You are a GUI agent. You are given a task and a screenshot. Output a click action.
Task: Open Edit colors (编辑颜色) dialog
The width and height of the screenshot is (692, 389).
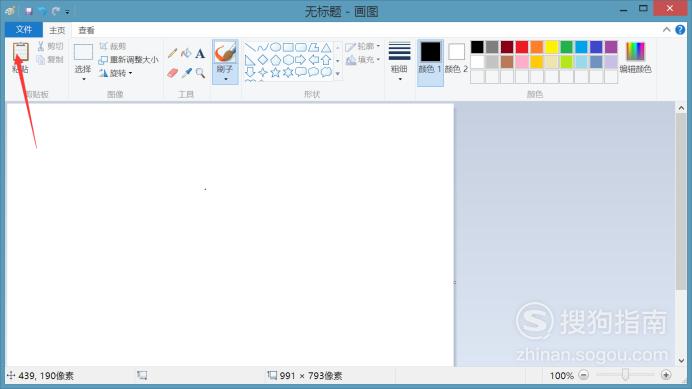point(636,57)
